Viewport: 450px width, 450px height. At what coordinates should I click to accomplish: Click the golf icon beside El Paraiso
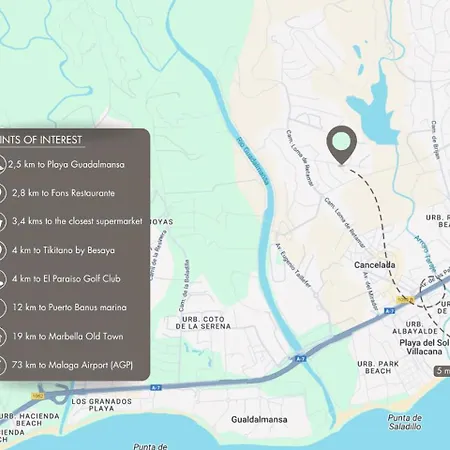pos(2,279)
